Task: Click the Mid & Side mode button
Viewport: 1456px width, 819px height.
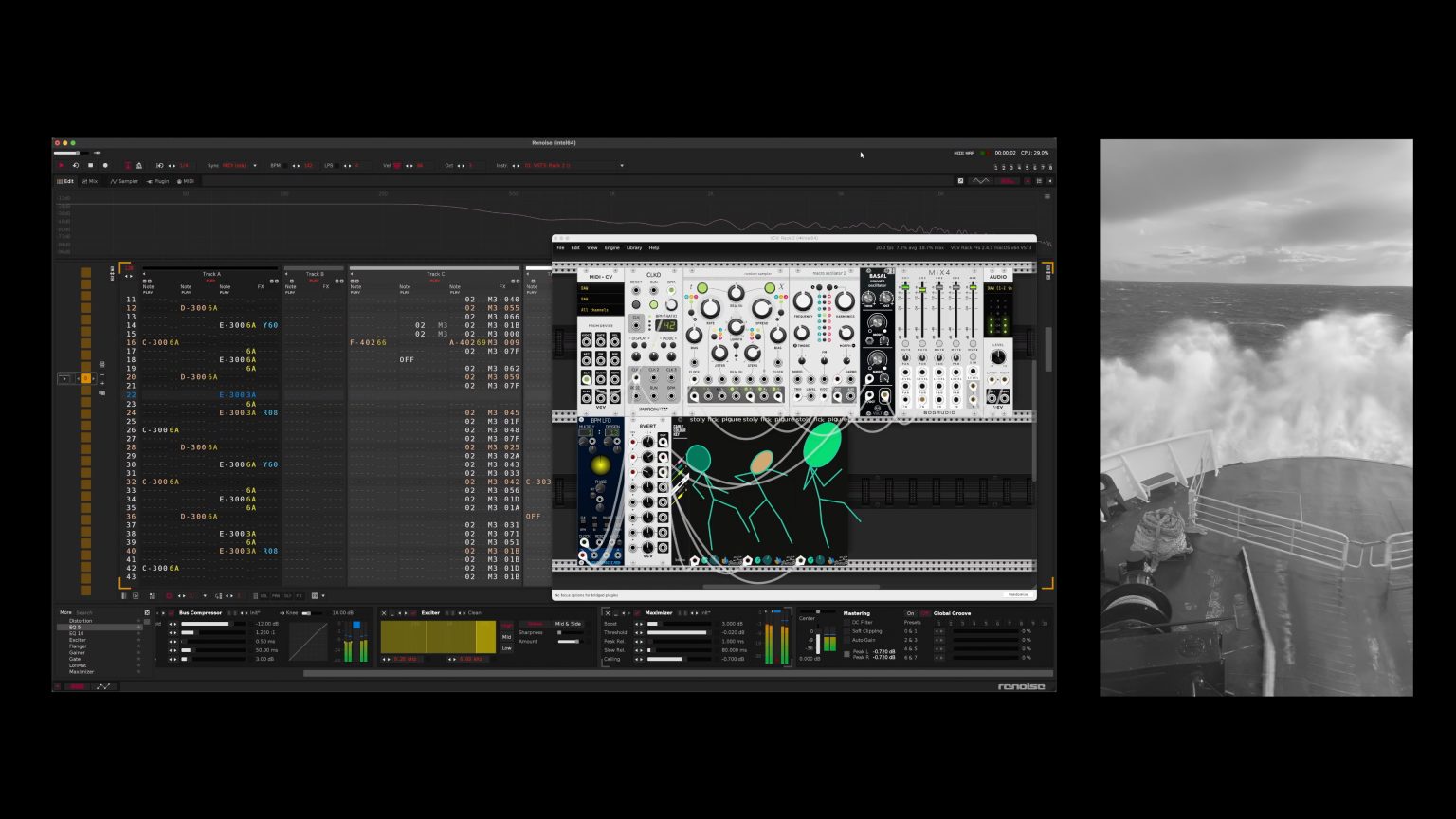Action: (568, 624)
